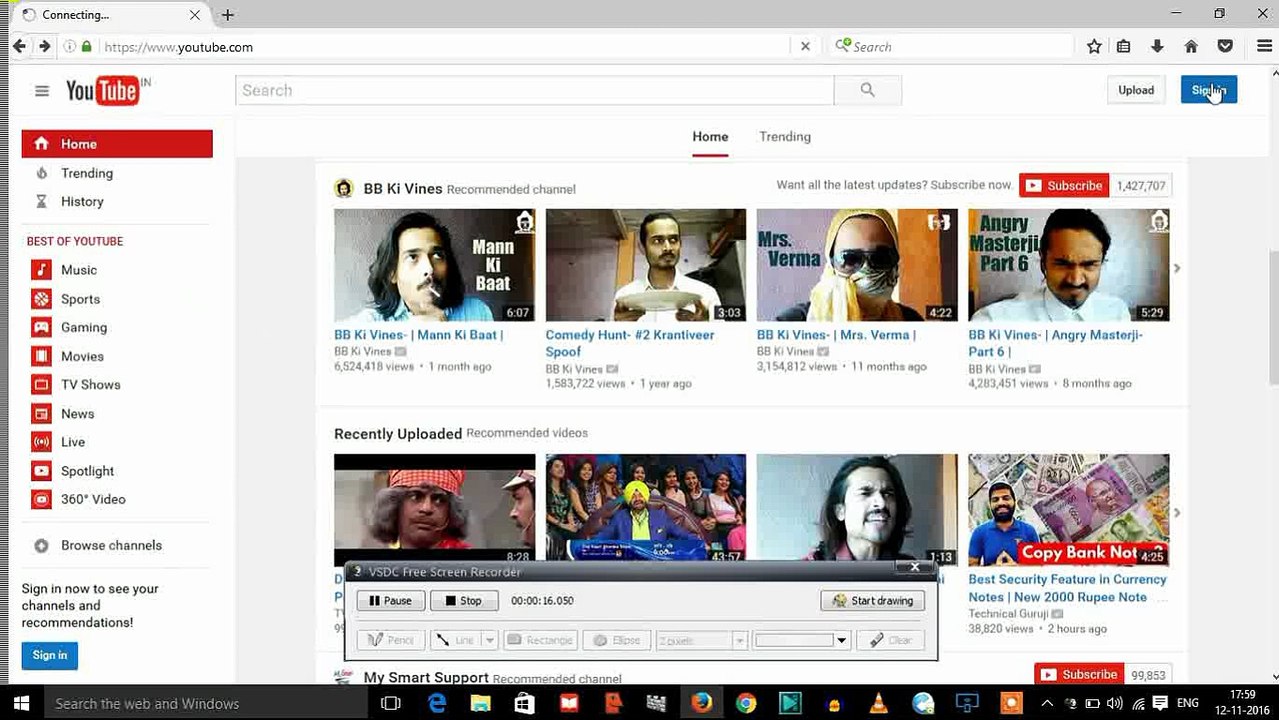Viewport: 1279px width, 720px height.
Task: Open the Pocket icon in Firefox toolbar
Action: pos(1224,47)
